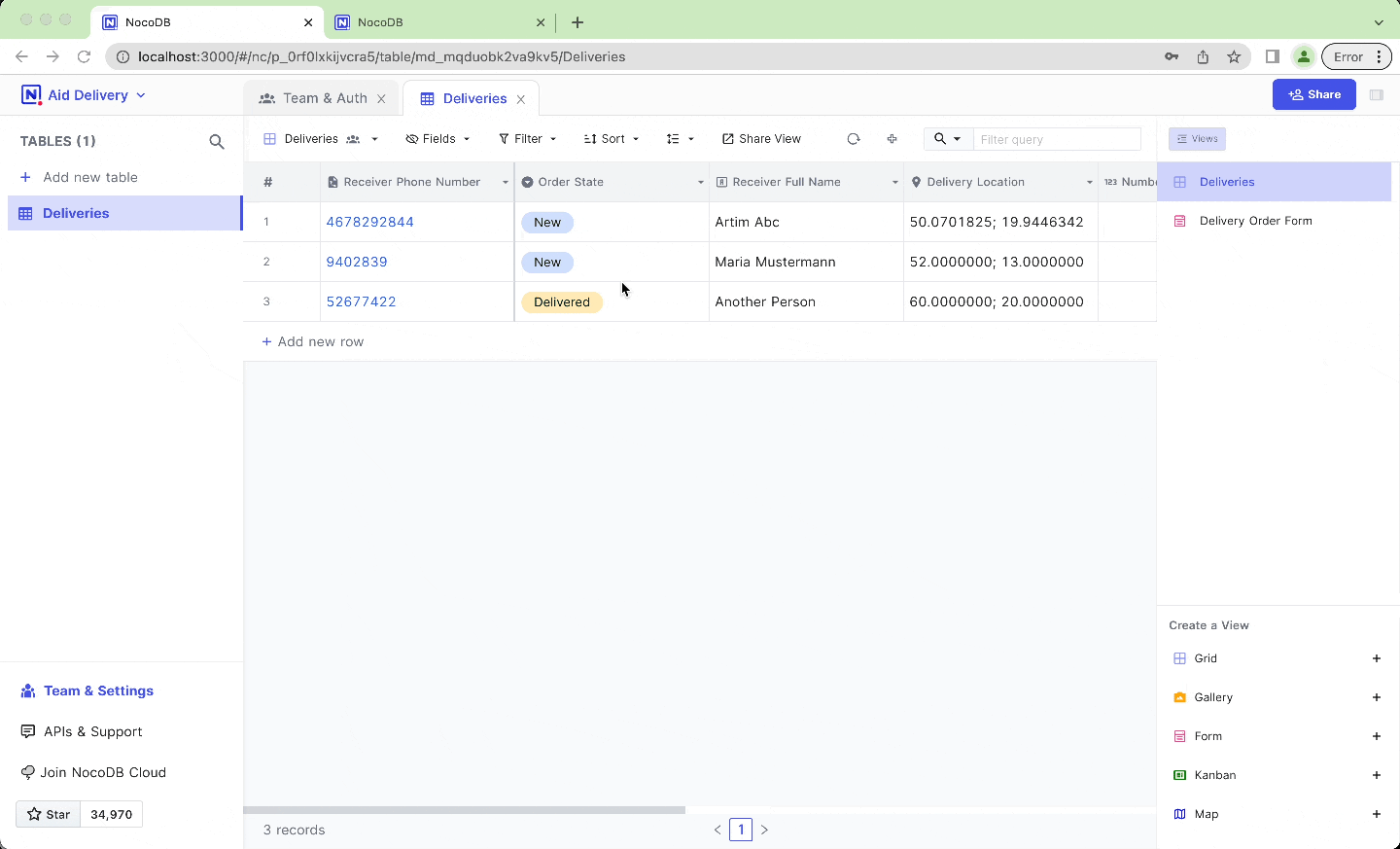
Task: Click the add/edit row icon next to reload
Action: 892,139
